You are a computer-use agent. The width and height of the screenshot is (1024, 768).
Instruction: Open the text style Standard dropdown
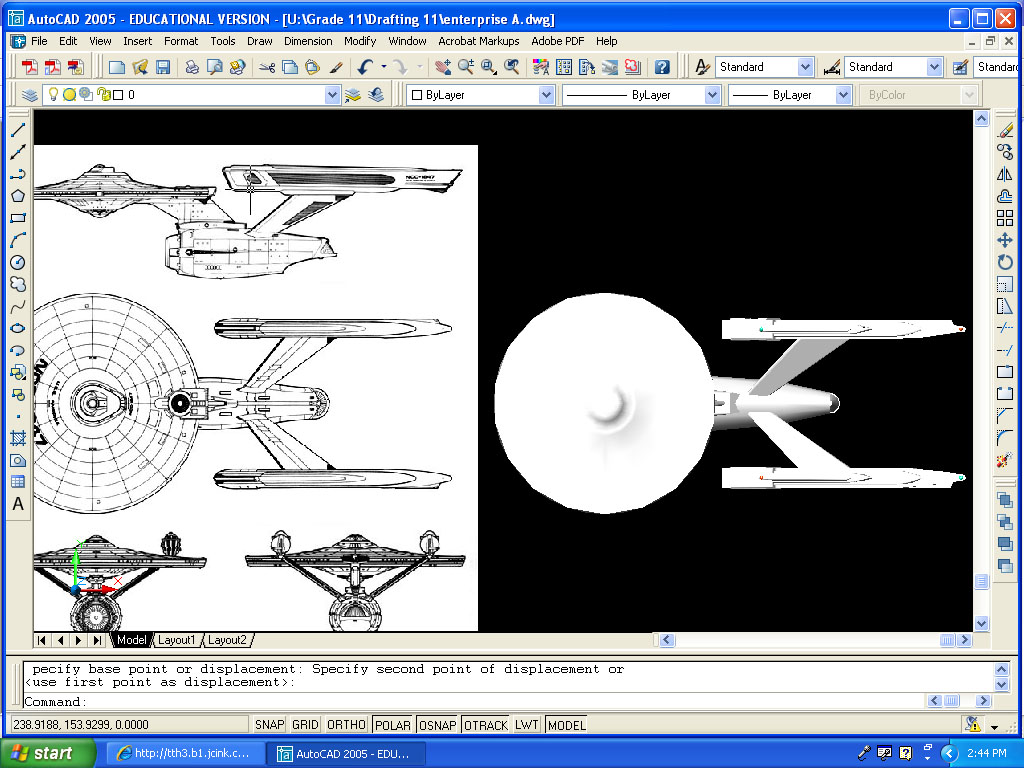point(805,67)
